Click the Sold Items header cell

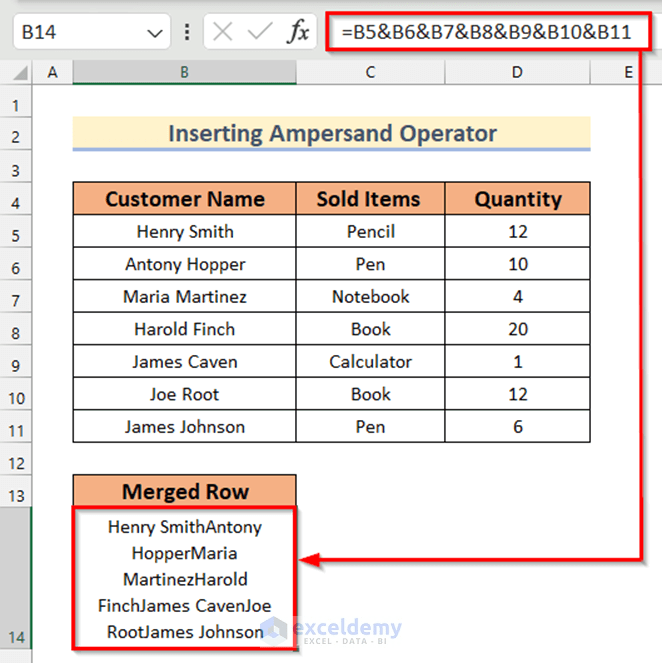(370, 199)
